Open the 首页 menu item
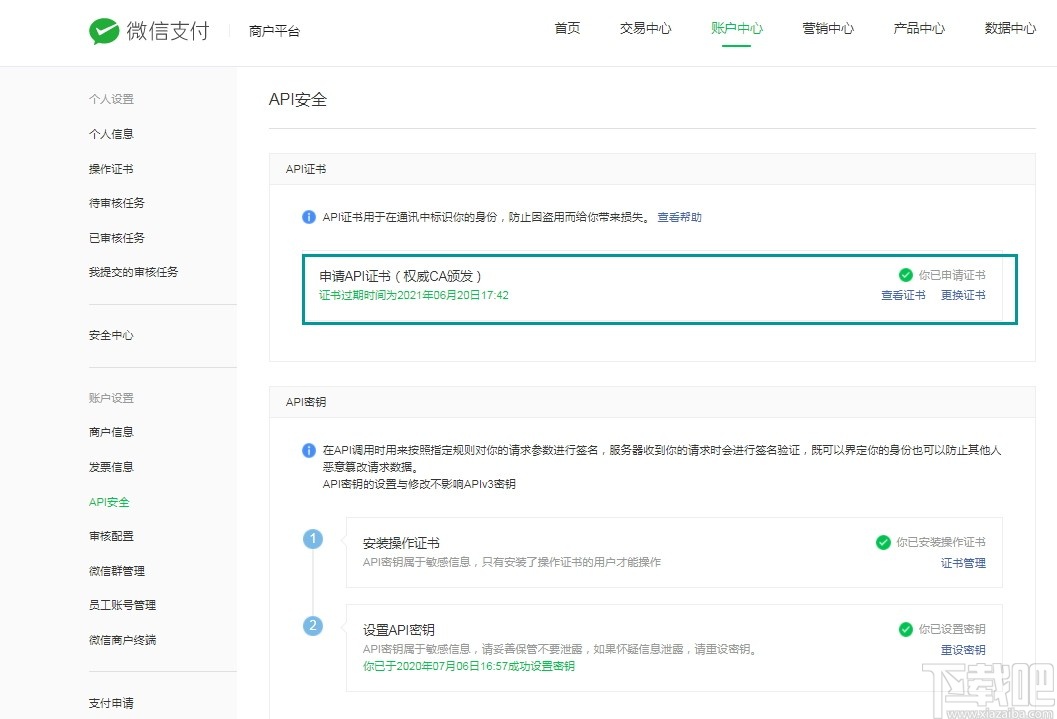Screen dimensions: 1057x719 (x=567, y=28)
